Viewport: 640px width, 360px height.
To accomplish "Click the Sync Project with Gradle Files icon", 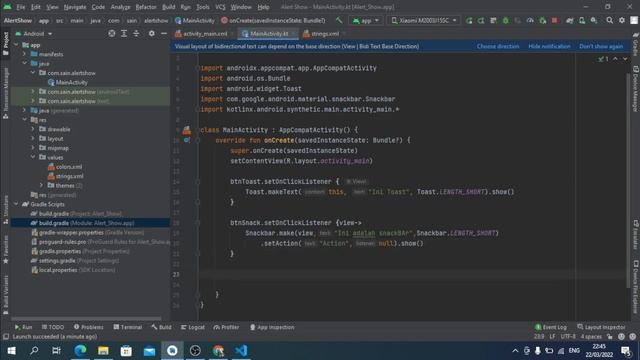I will click(x=569, y=20).
